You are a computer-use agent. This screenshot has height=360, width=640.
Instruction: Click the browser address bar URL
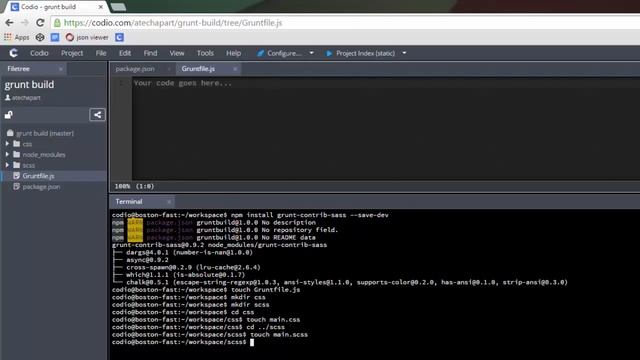(173, 23)
